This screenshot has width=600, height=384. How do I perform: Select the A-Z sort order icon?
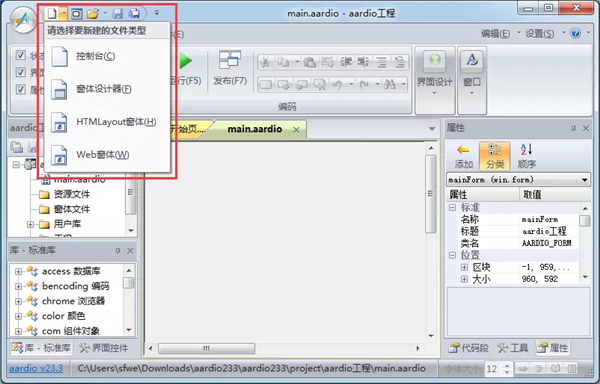click(527, 150)
